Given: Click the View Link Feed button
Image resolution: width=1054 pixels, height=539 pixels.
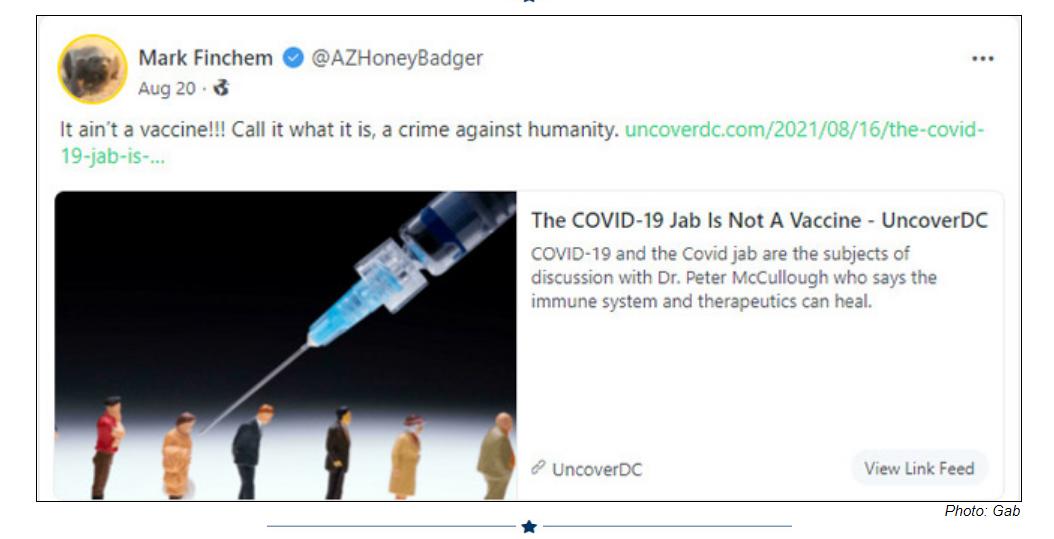Looking at the screenshot, I should pos(919,468).
